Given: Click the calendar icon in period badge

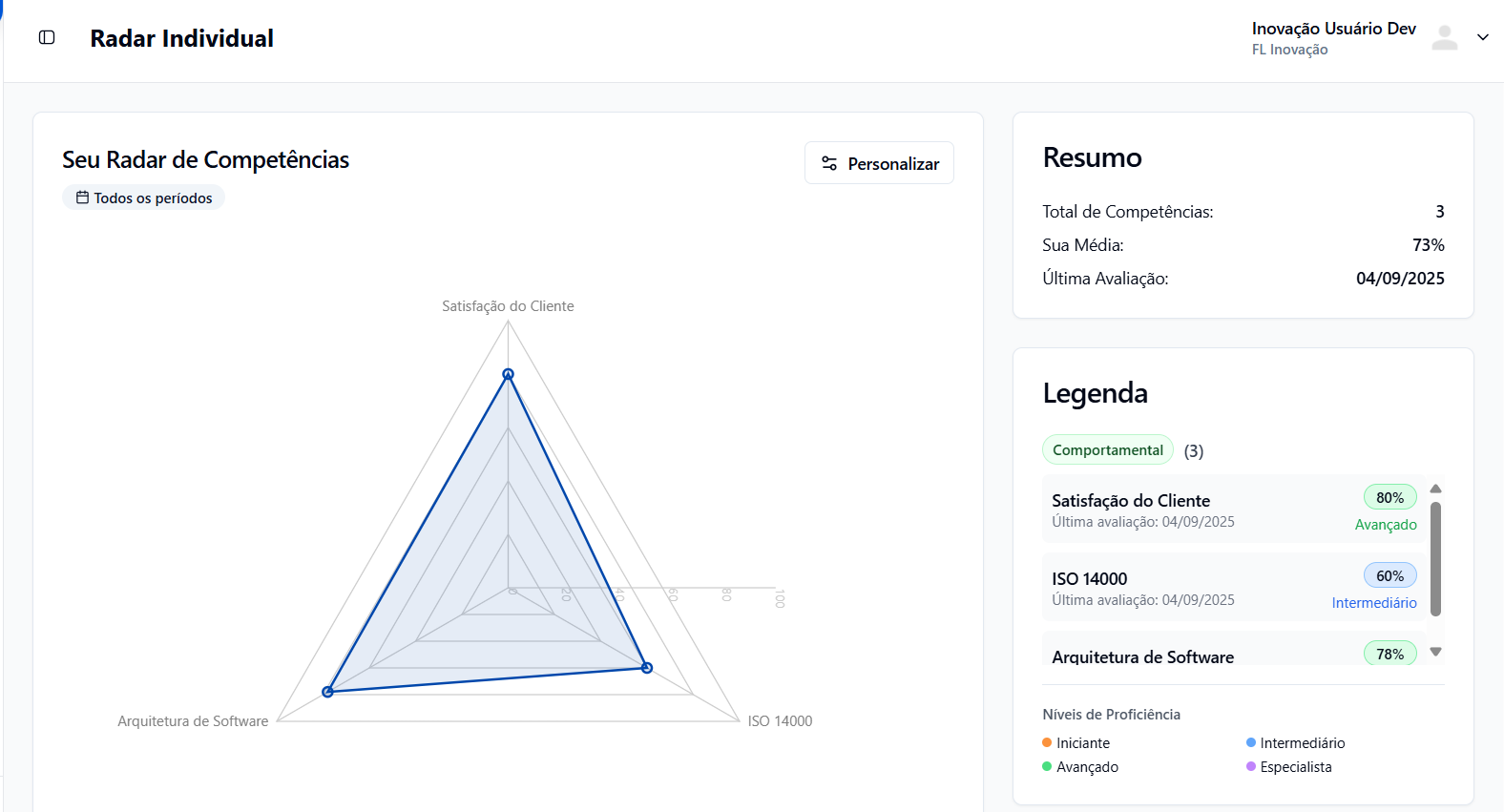Looking at the screenshot, I should coord(82,198).
